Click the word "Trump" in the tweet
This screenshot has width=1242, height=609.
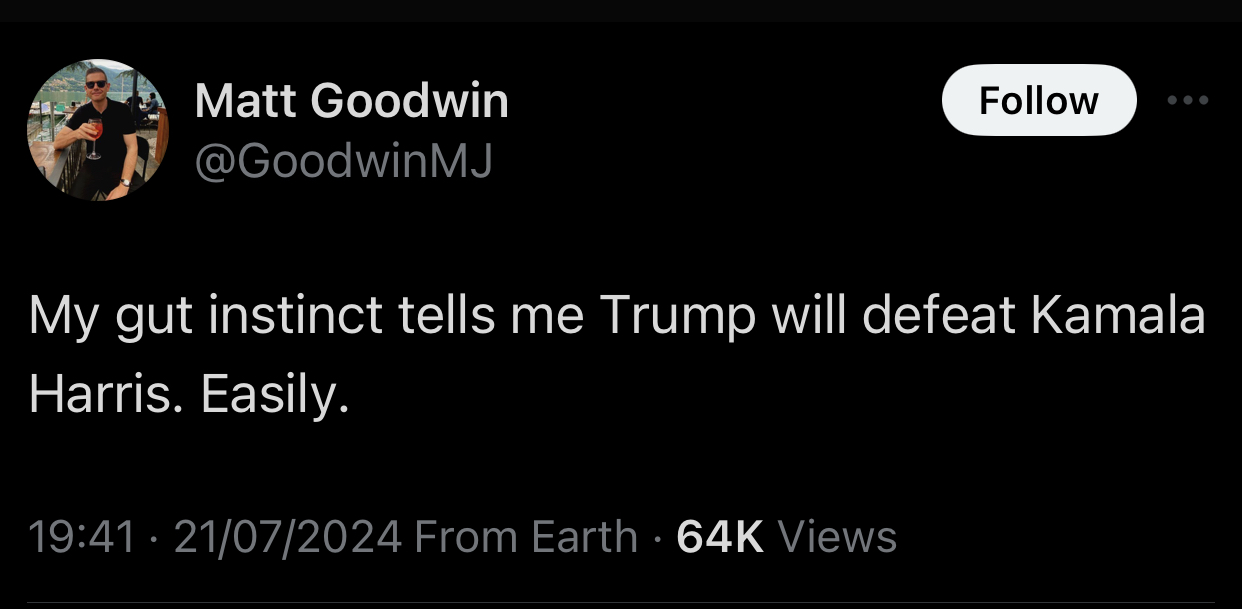coord(678,315)
